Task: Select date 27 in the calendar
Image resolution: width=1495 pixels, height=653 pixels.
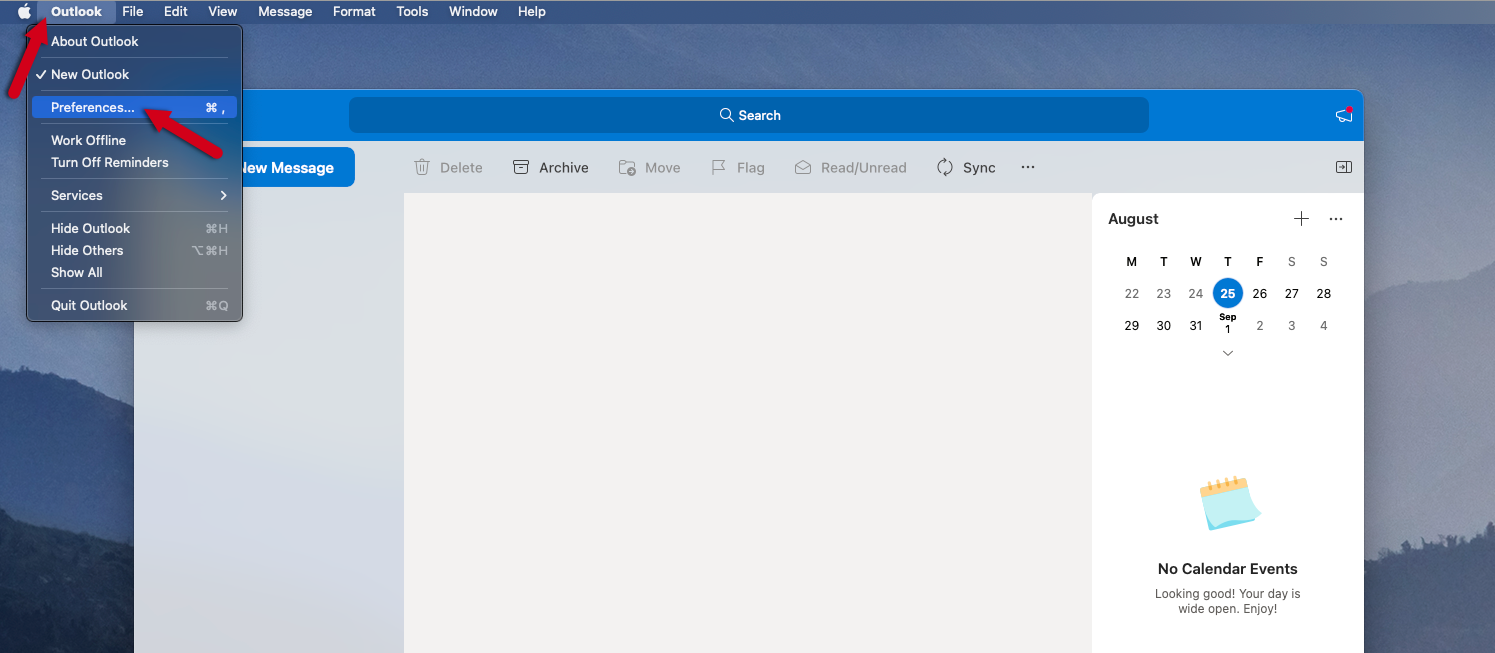Action: click(1292, 293)
